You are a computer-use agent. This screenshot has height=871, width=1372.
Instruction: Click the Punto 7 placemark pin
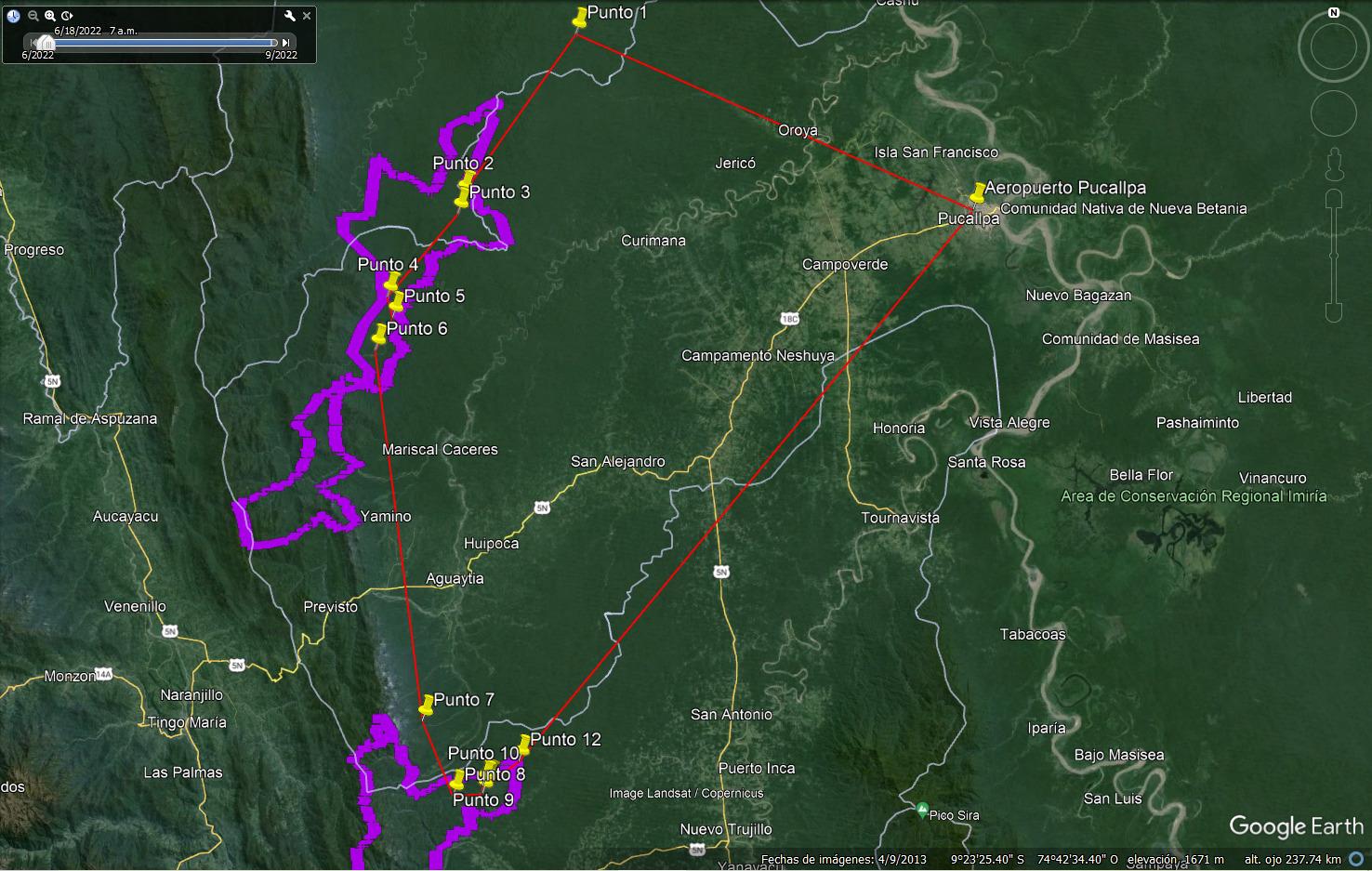[x=426, y=705]
